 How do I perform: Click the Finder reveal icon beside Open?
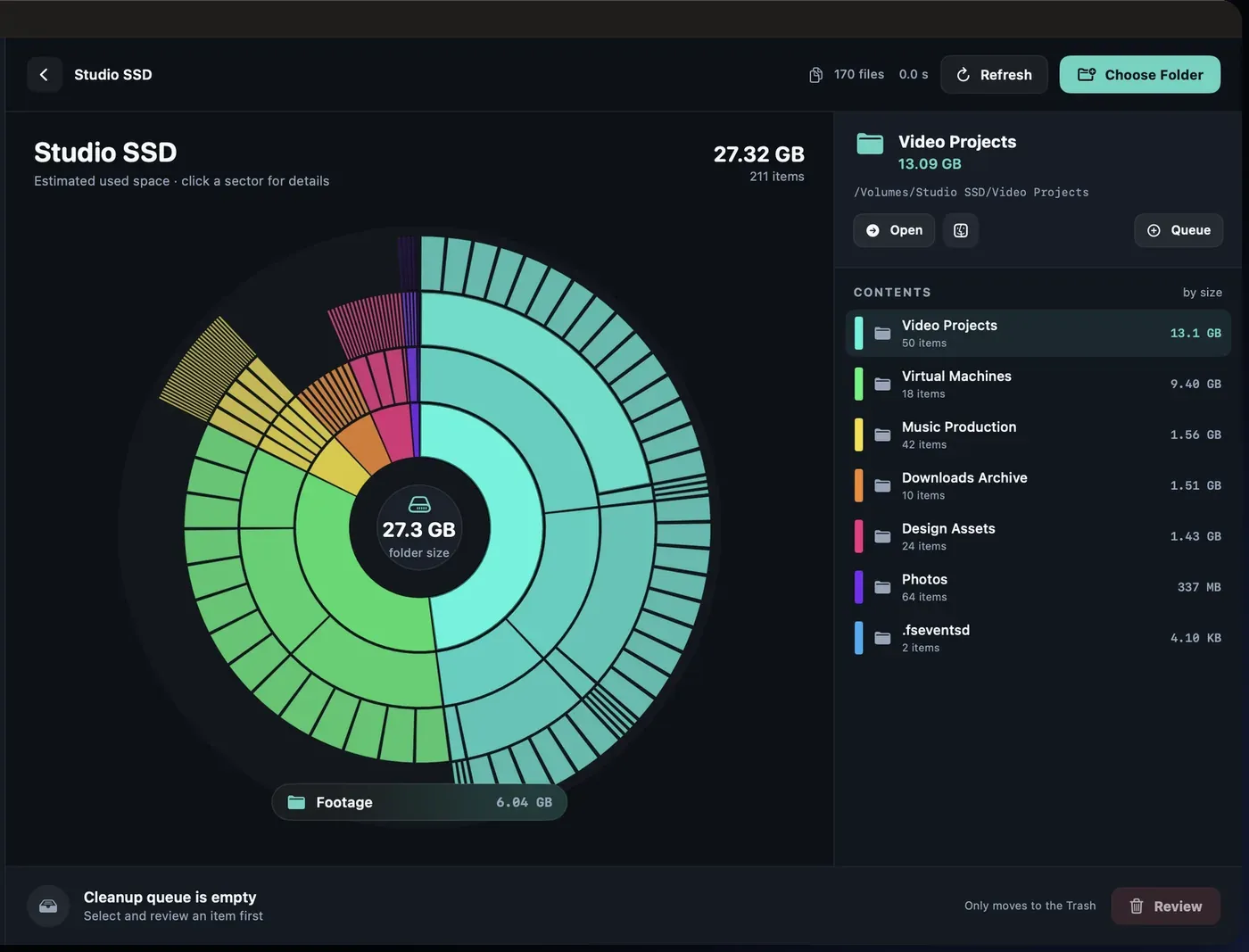961,230
